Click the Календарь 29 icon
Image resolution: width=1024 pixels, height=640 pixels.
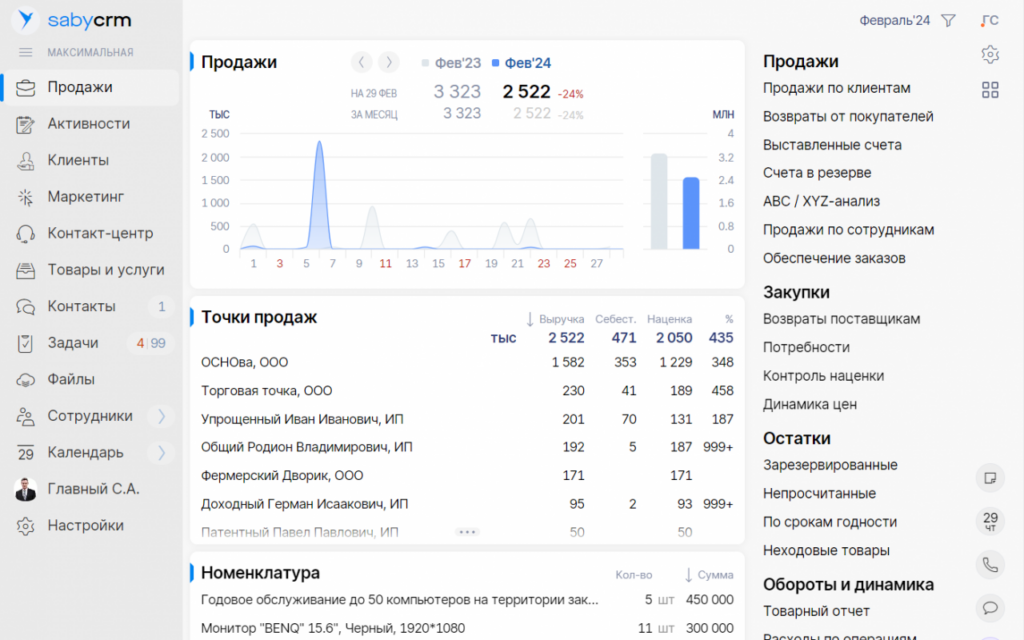point(25,453)
